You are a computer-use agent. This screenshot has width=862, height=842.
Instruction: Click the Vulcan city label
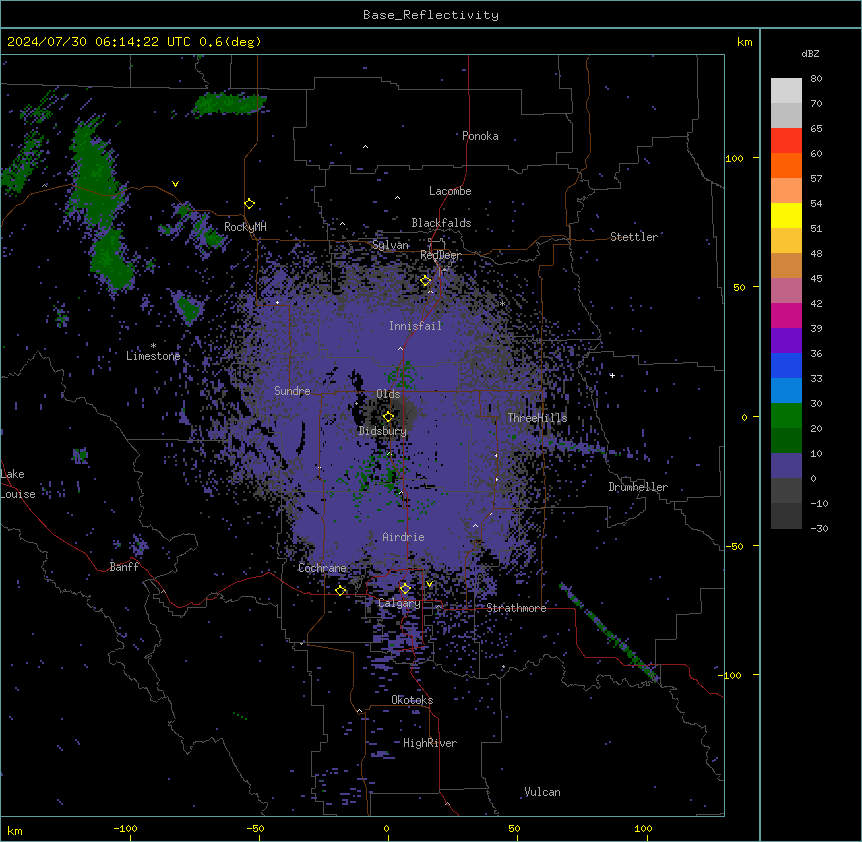[542, 792]
